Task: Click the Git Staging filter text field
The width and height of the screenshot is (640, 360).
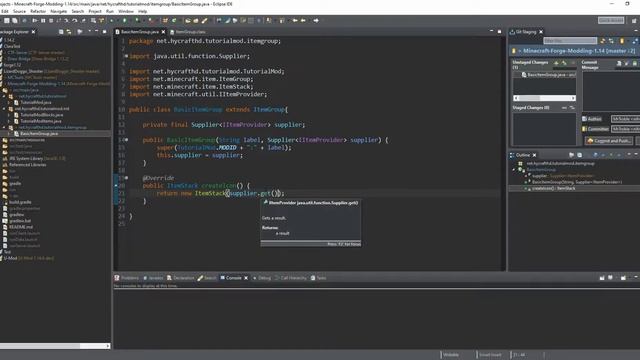Action: click(570, 41)
